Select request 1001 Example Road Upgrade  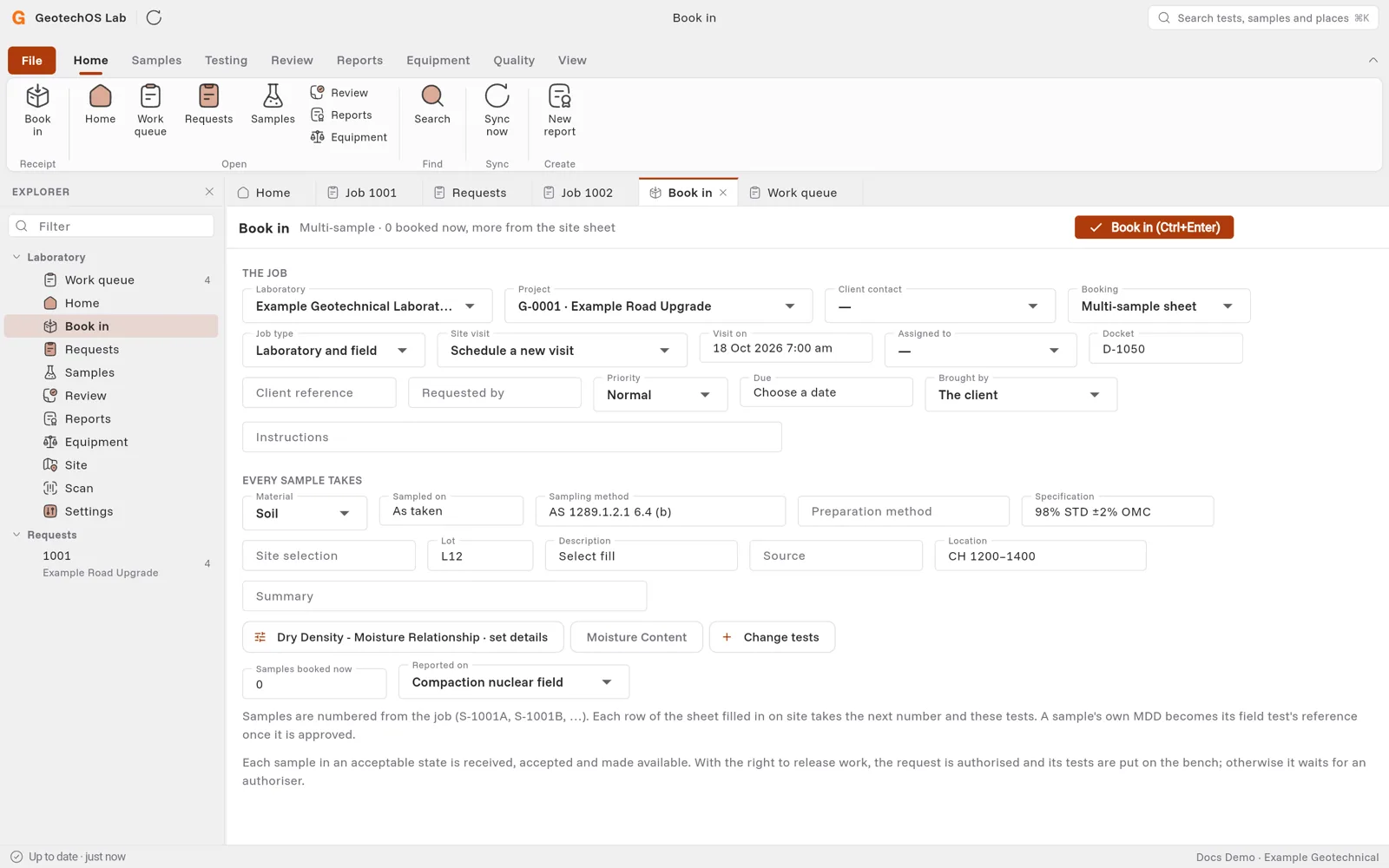111,563
